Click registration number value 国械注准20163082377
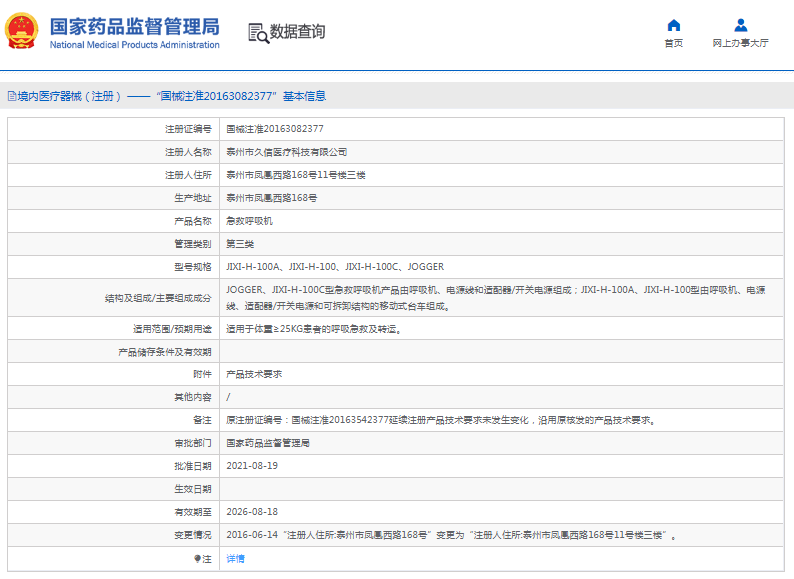 pyautogui.click(x=274, y=129)
